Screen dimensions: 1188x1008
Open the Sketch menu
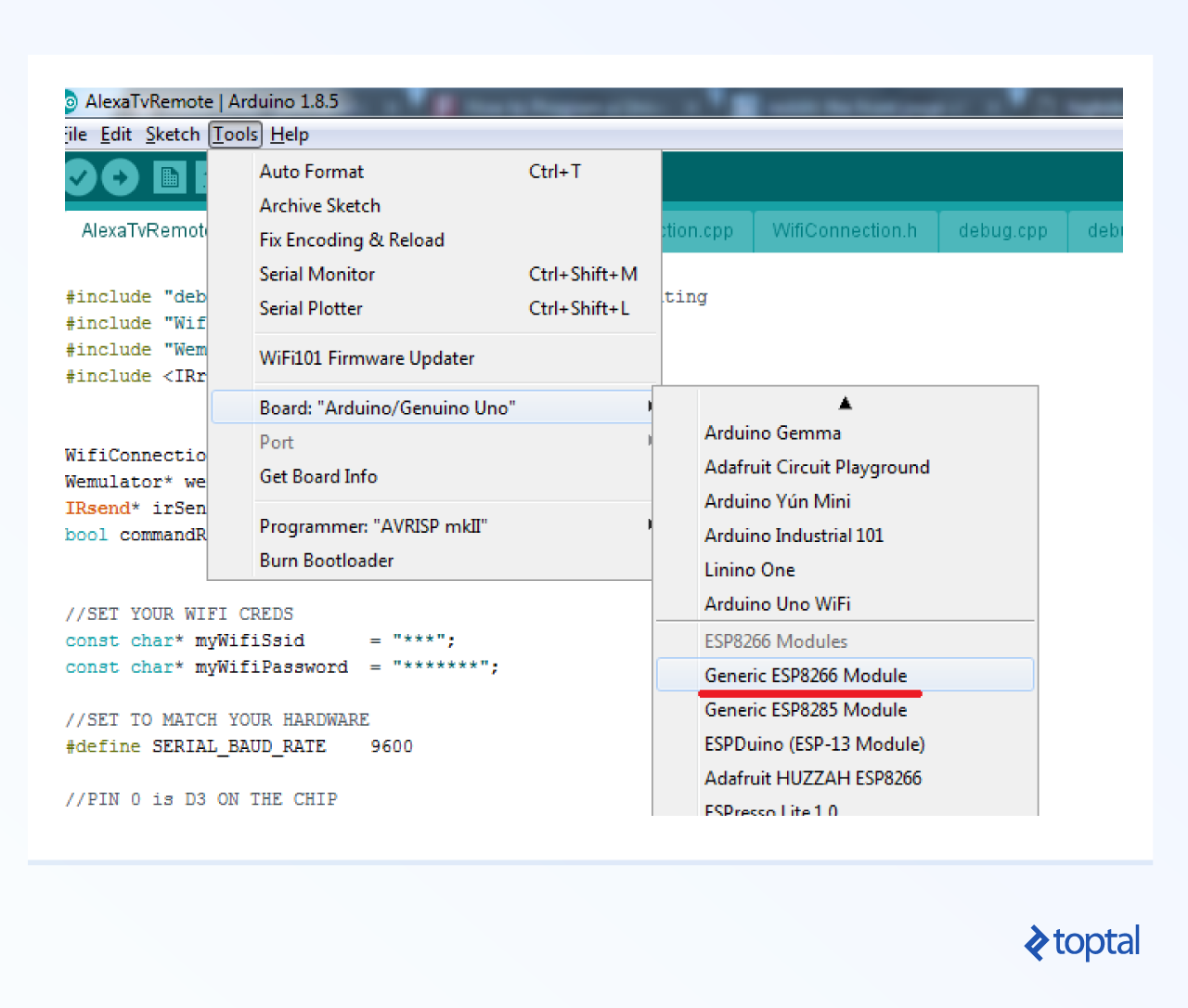pos(173,135)
